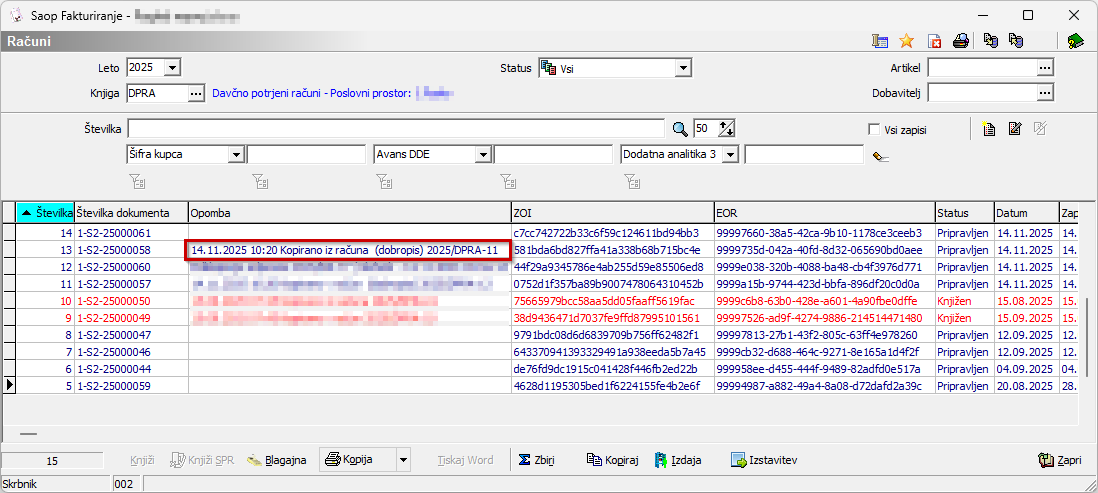Click the magnifier search icon beside Številka
Viewport: 1098px width, 493px height.
tap(680, 129)
